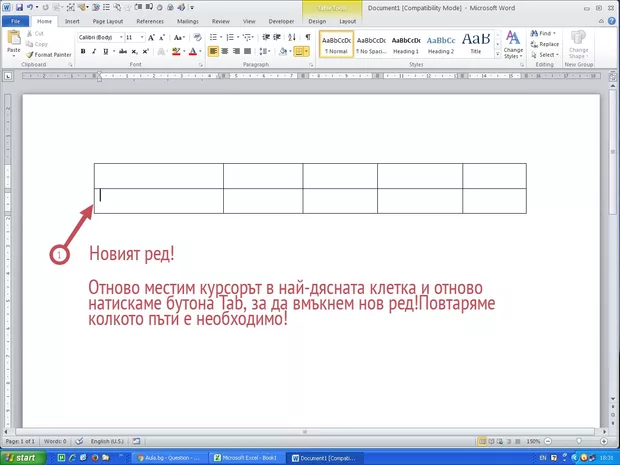Open the font size dropdown

142,38
